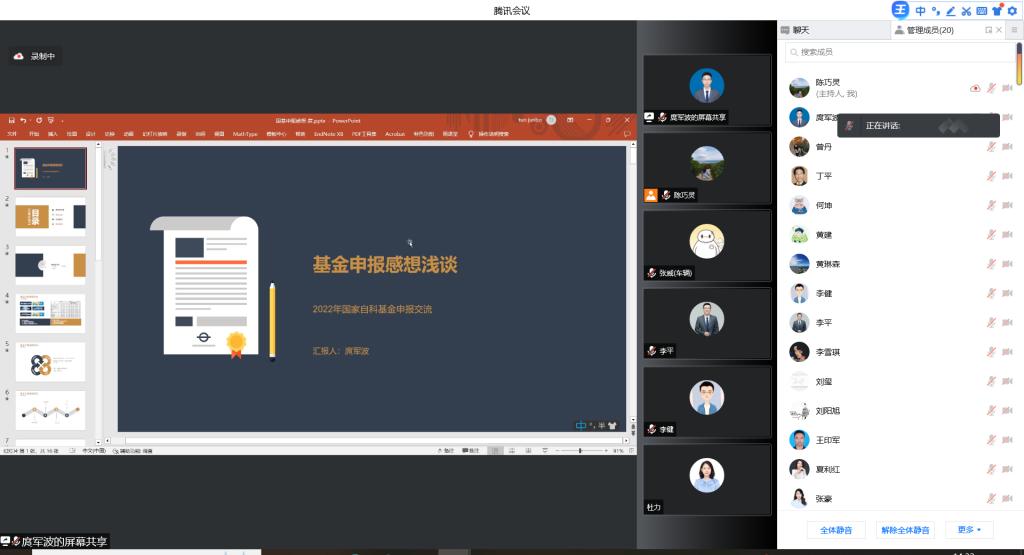Click the IME settings gear icon
Screen dimensions: 1024x555
tap(1011, 11)
